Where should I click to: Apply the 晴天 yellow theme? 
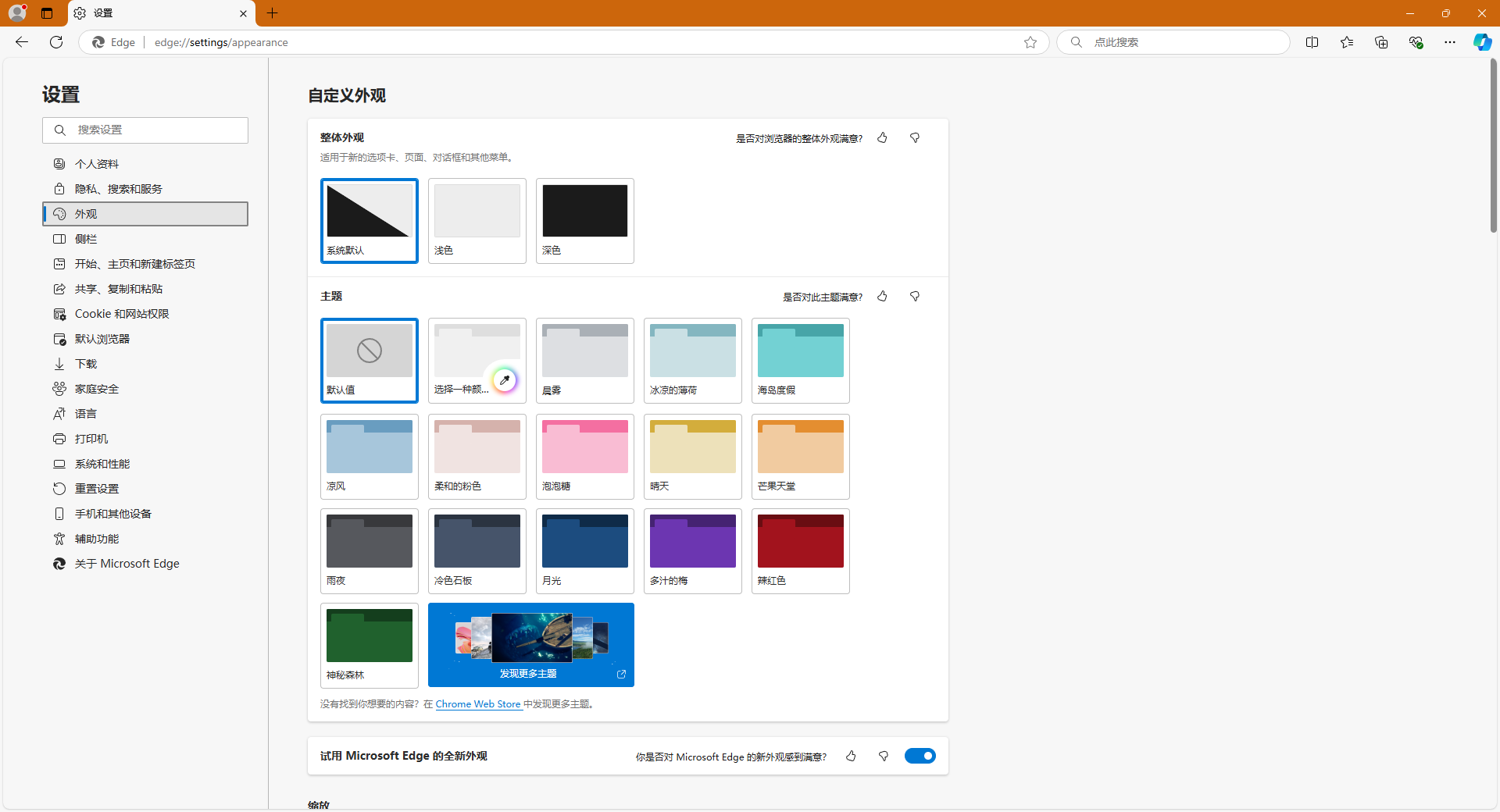pyautogui.click(x=693, y=457)
